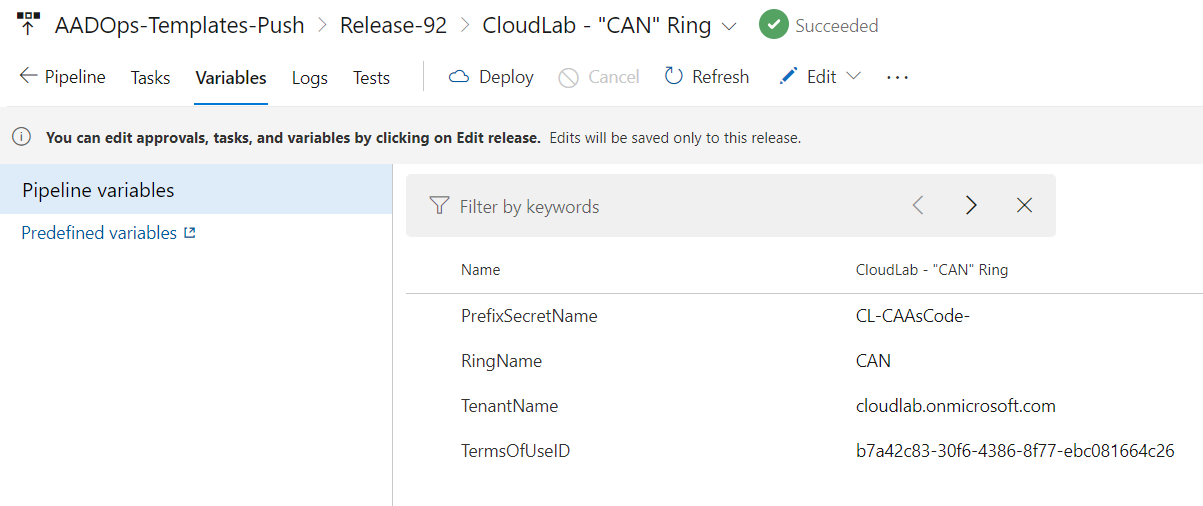Click the release pipeline icon beside AADOps-Templates-Push
The height and width of the screenshot is (506, 1203).
pyautogui.click(x=29, y=25)
